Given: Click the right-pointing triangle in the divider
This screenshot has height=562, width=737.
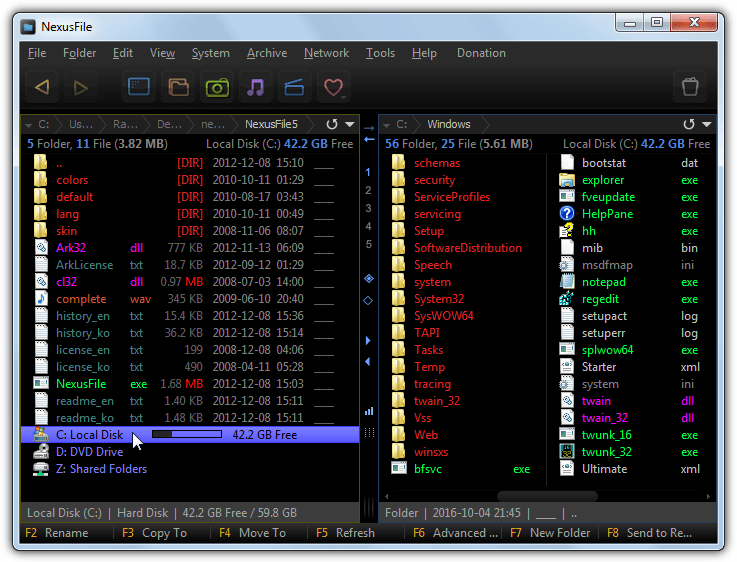Looking at the screenshot, I should click(x=368, y=340).
